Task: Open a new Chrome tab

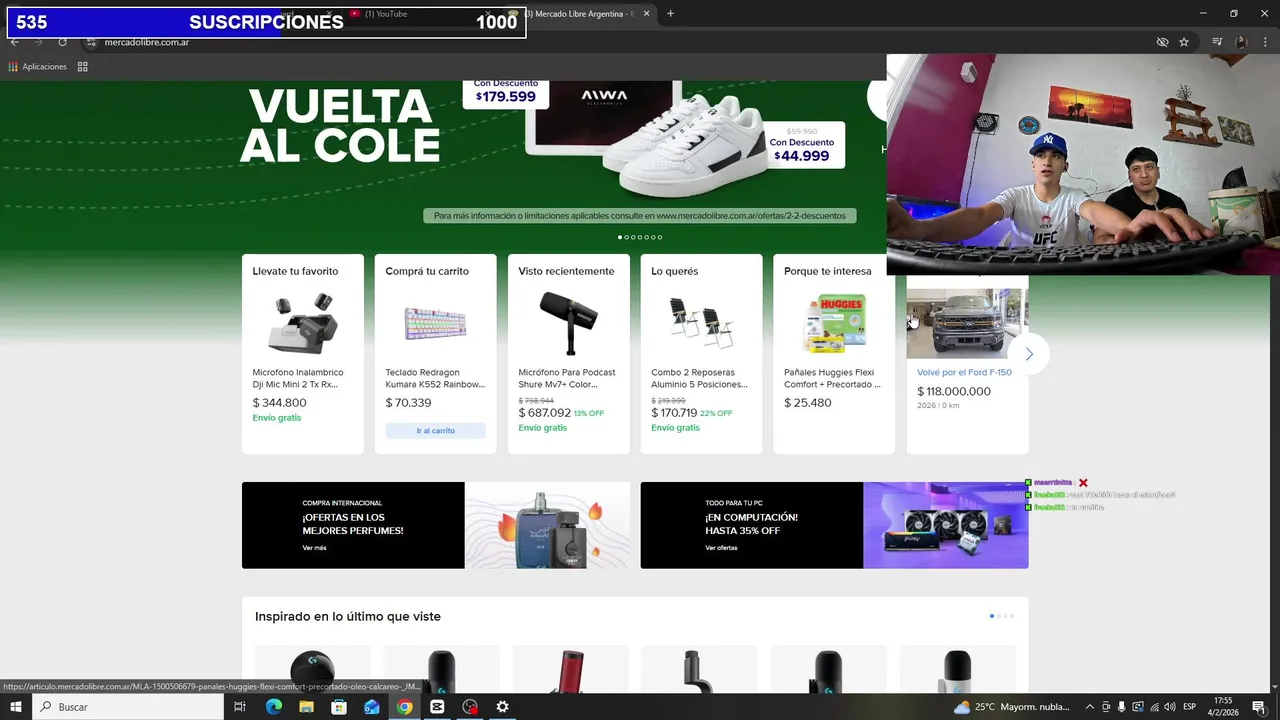Action: (670, 14)
